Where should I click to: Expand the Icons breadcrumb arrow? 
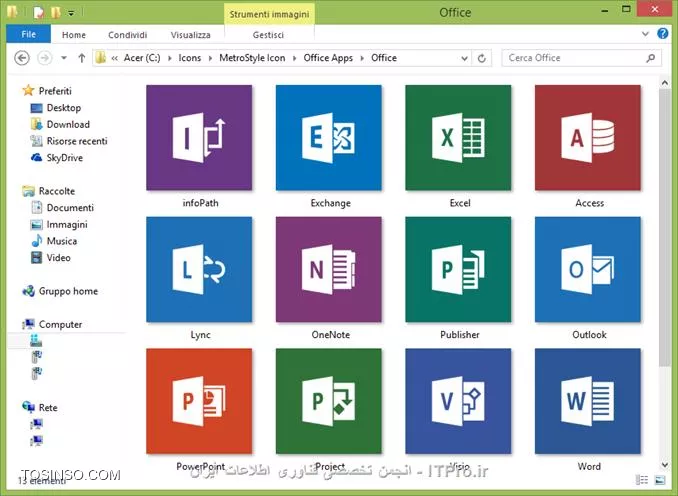pyautogui.click(x=210, y=58)
